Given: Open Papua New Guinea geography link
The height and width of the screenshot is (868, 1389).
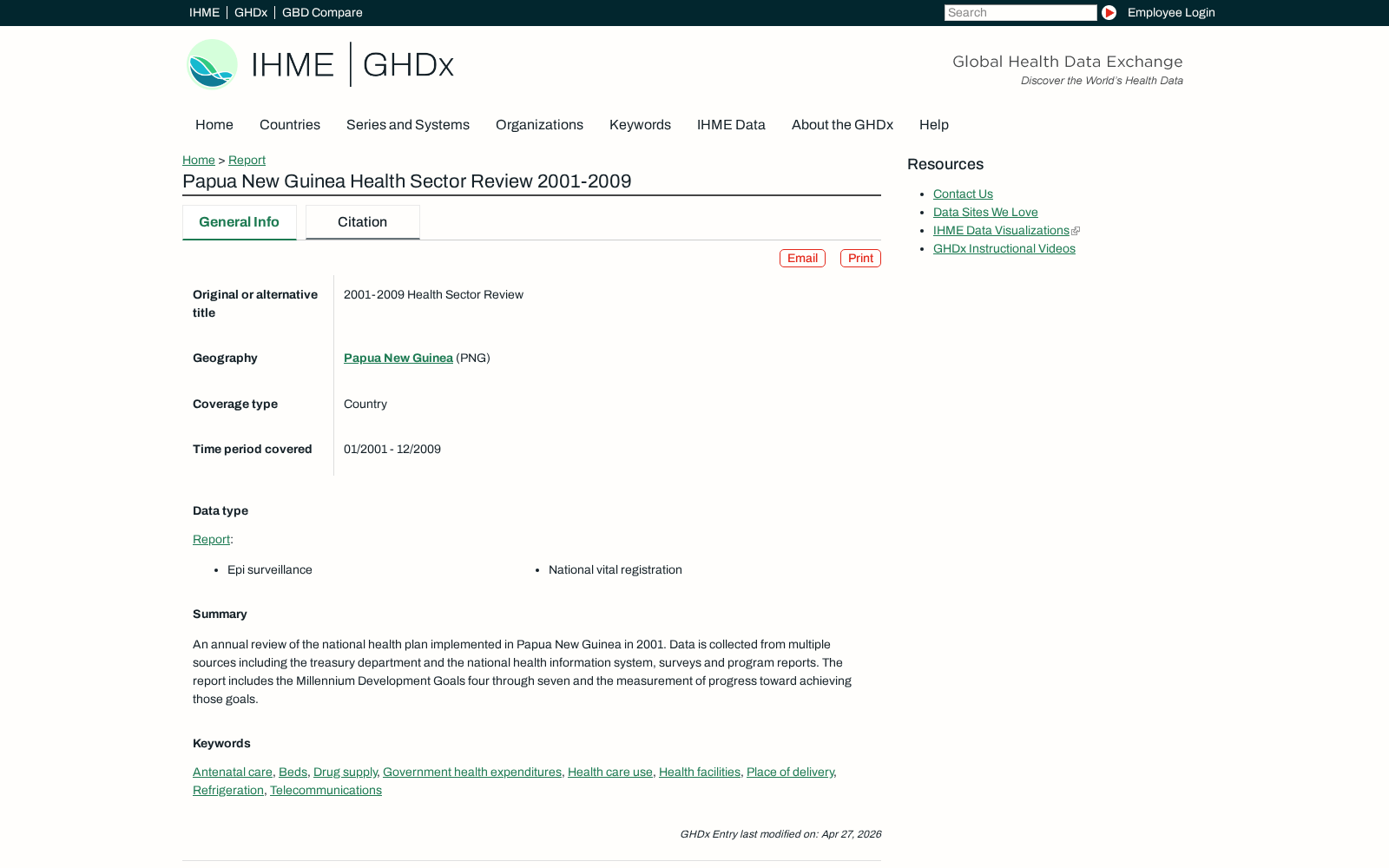Looking at the screenshot, I should point(398,358).
